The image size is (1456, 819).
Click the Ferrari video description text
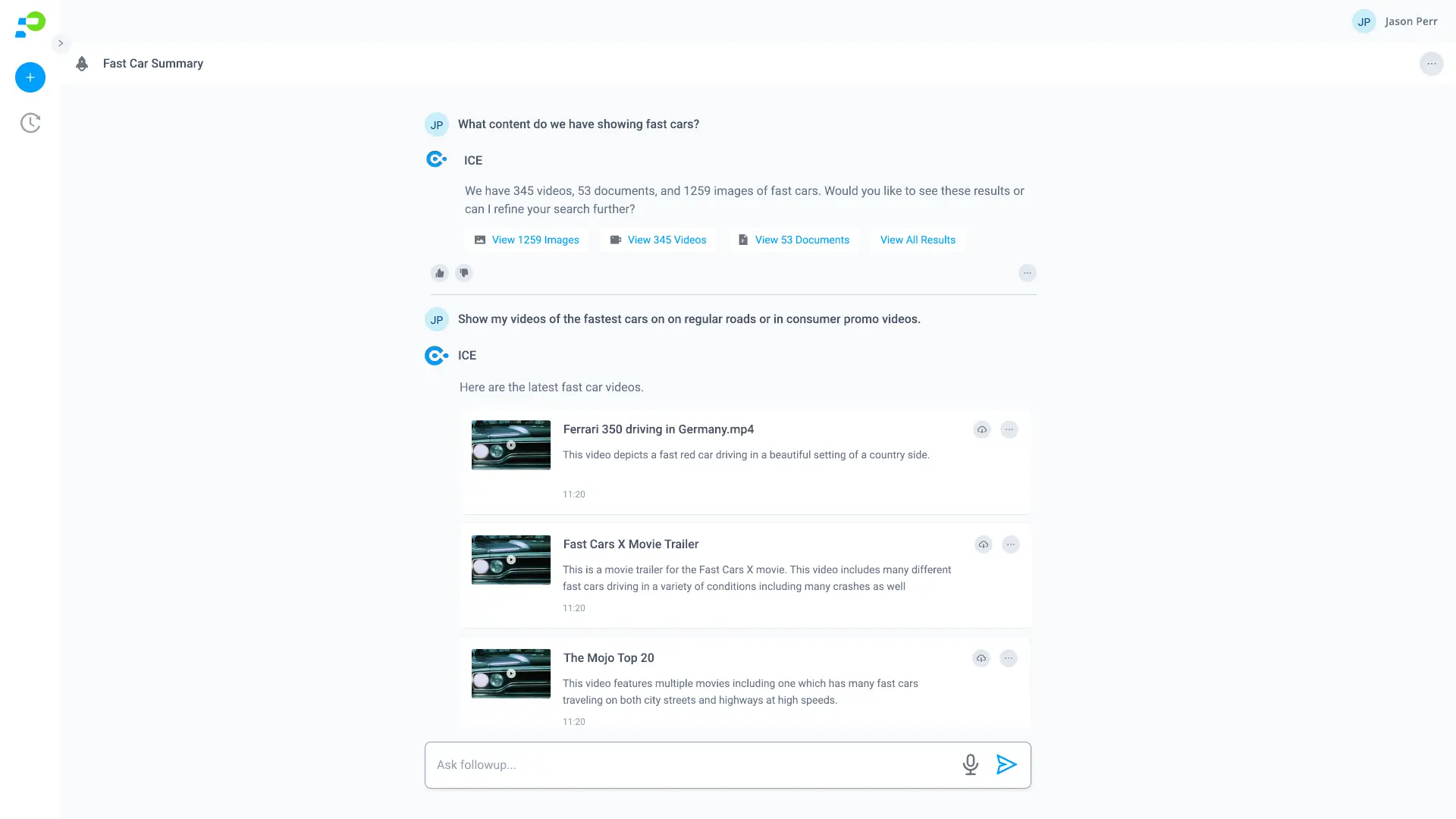click(746, 455)
